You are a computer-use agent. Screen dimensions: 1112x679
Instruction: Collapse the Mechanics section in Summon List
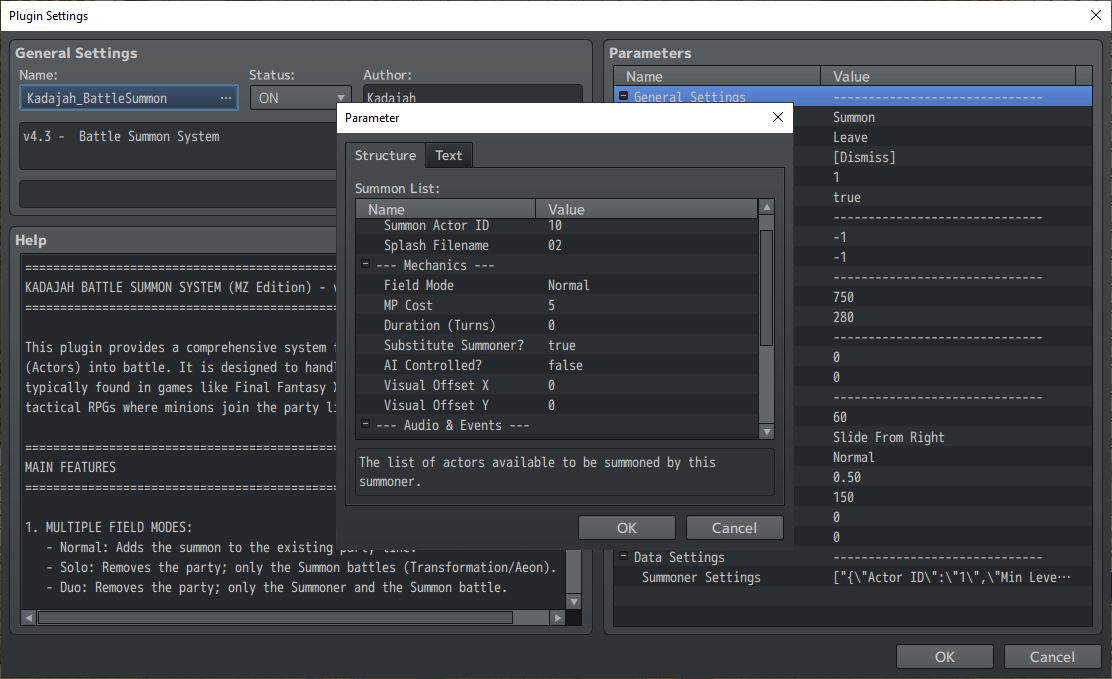[365, 264]
